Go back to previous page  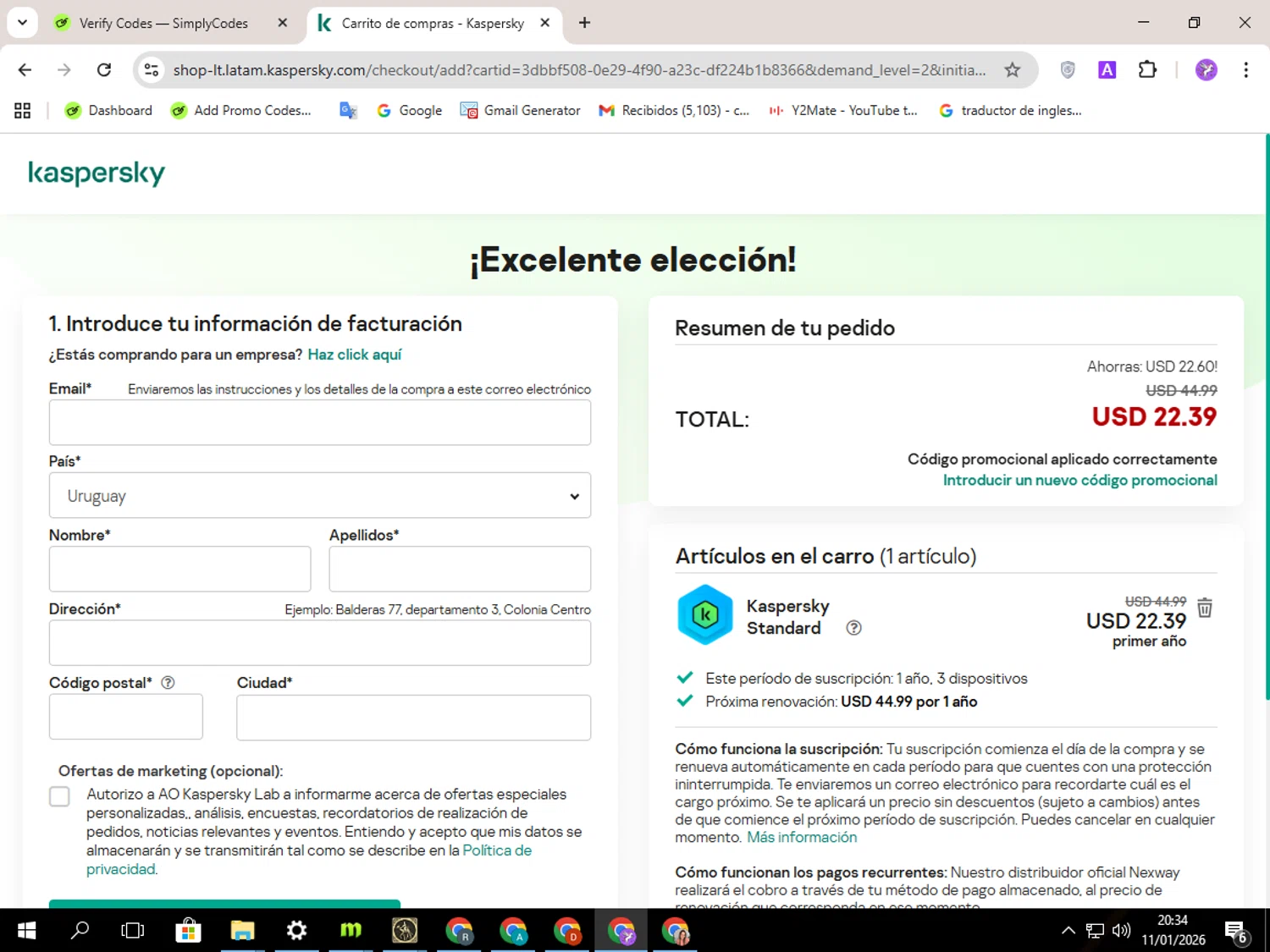click(x=25, y=70)
